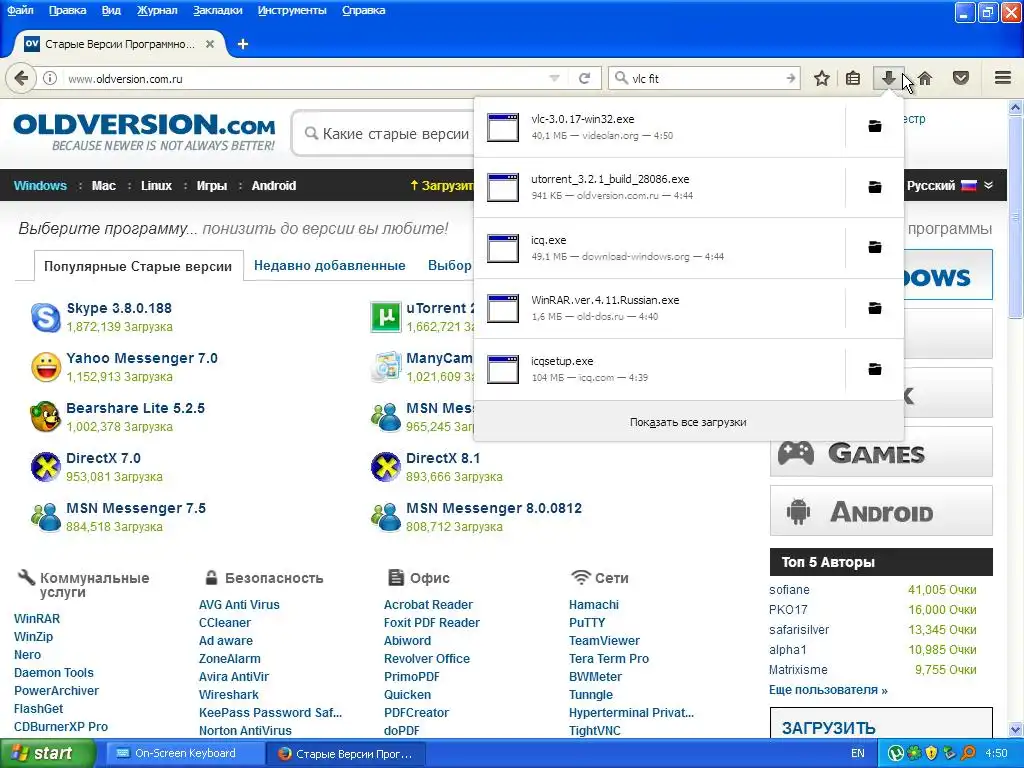Open the Hamachi network link
Image resolution: width=1024 pixels, height=768 pixels.
[594, 605]
